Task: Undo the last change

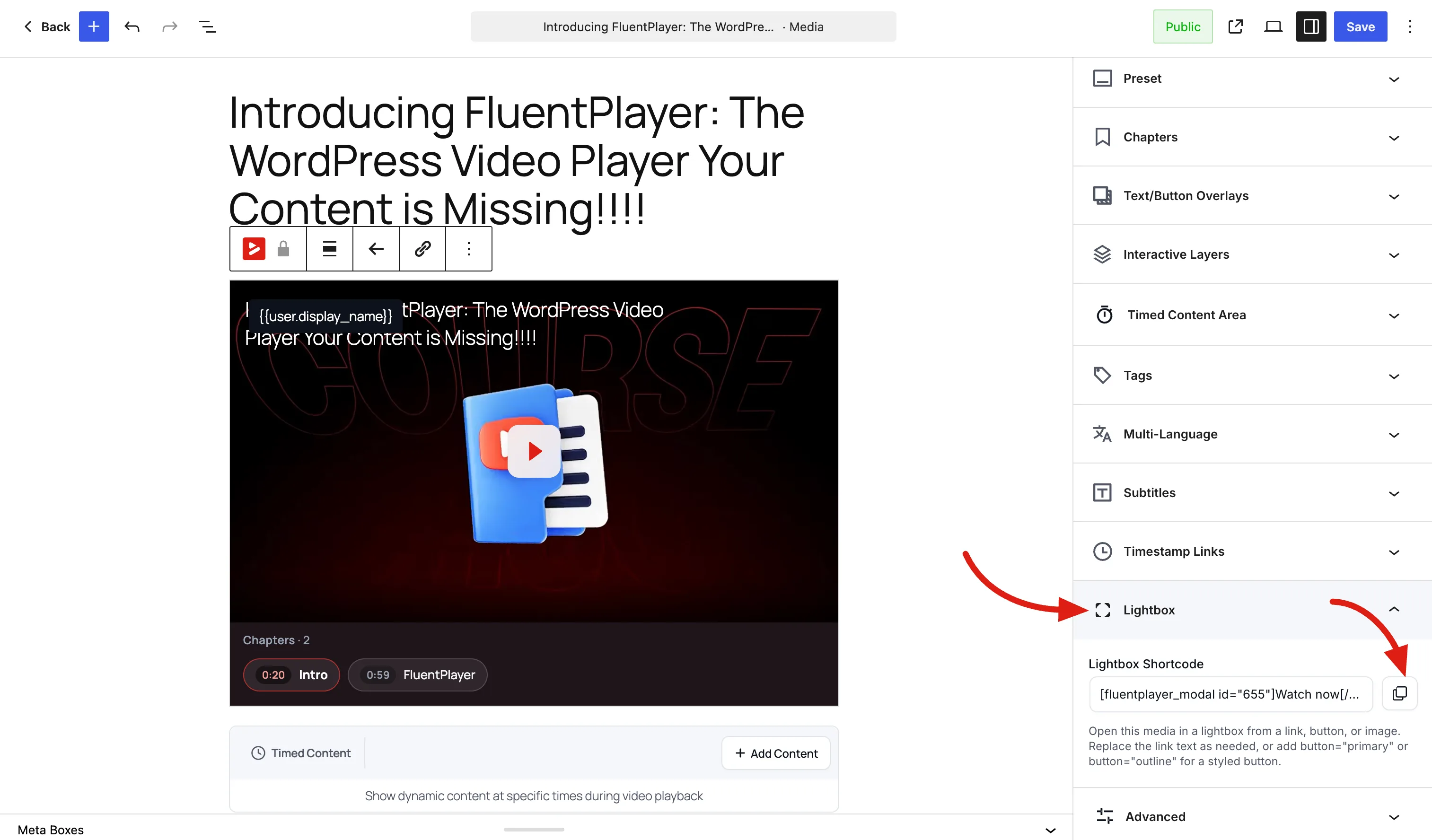Action: point(132,26)
